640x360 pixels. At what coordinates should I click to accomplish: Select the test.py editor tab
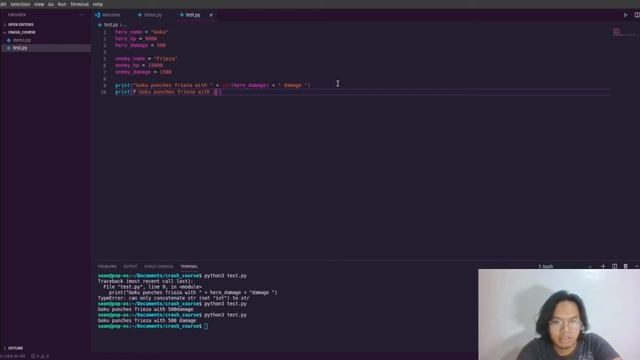click(193, 15)
